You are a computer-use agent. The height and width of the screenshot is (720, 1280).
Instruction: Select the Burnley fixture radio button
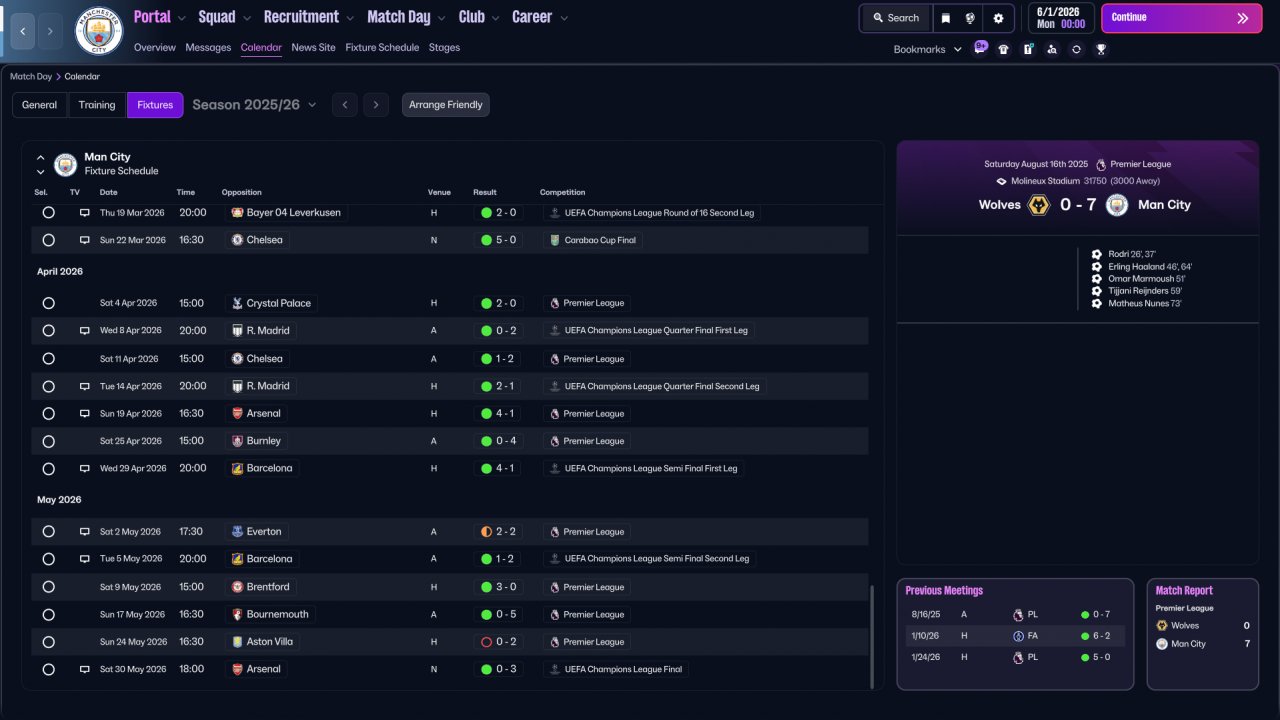tap(48, 441)
